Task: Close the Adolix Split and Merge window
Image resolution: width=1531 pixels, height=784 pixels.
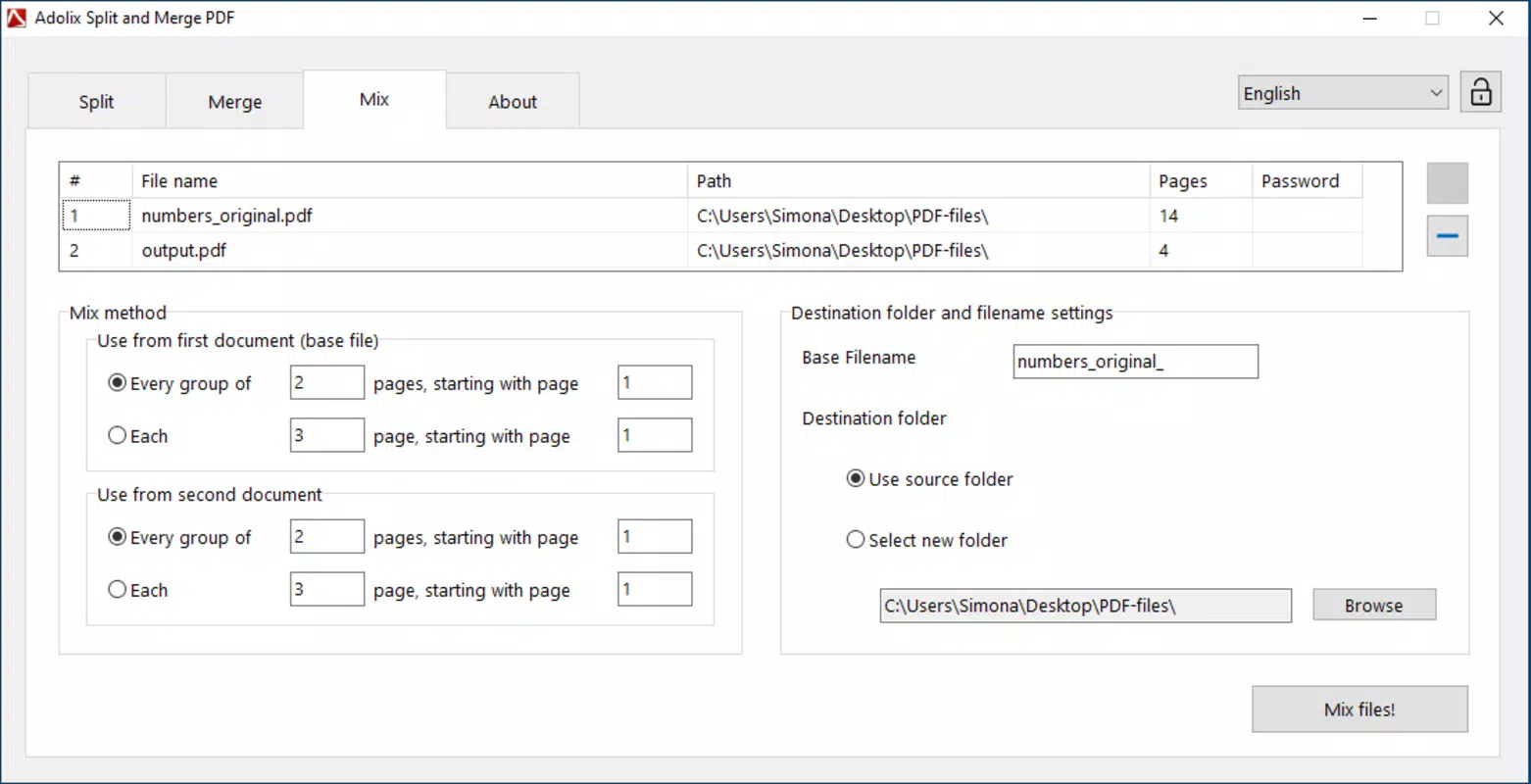Action: click(1496, 18)
